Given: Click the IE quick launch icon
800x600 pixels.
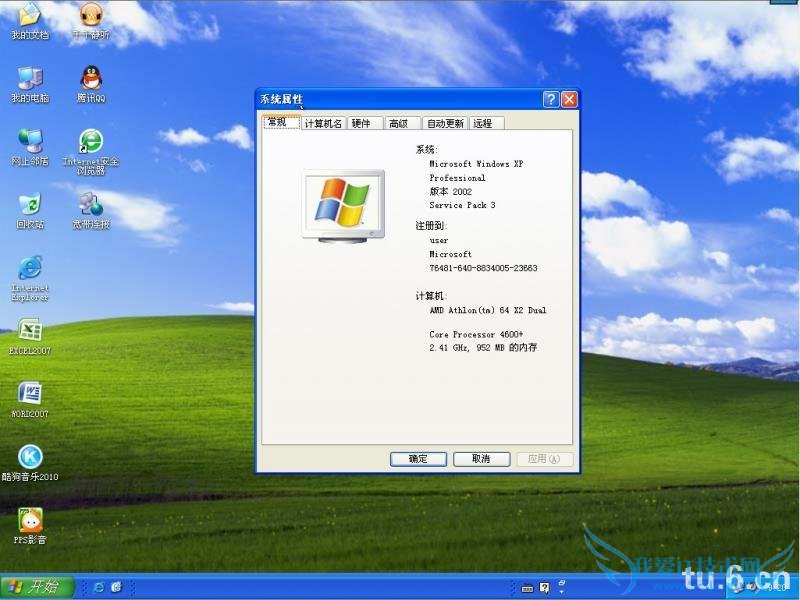Looking at the screenshot, I should (99, 587).
